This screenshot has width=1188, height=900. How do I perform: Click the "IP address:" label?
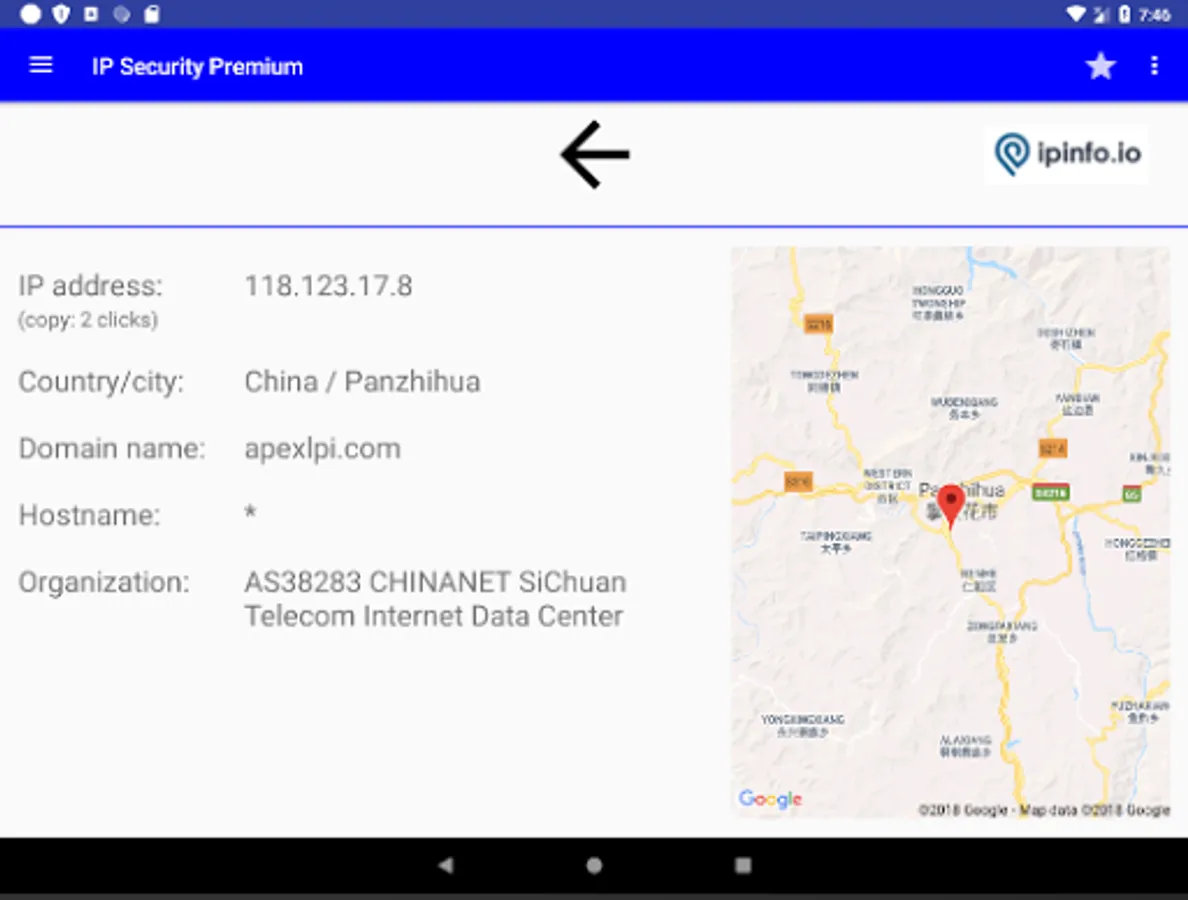(x=90, y=286)
